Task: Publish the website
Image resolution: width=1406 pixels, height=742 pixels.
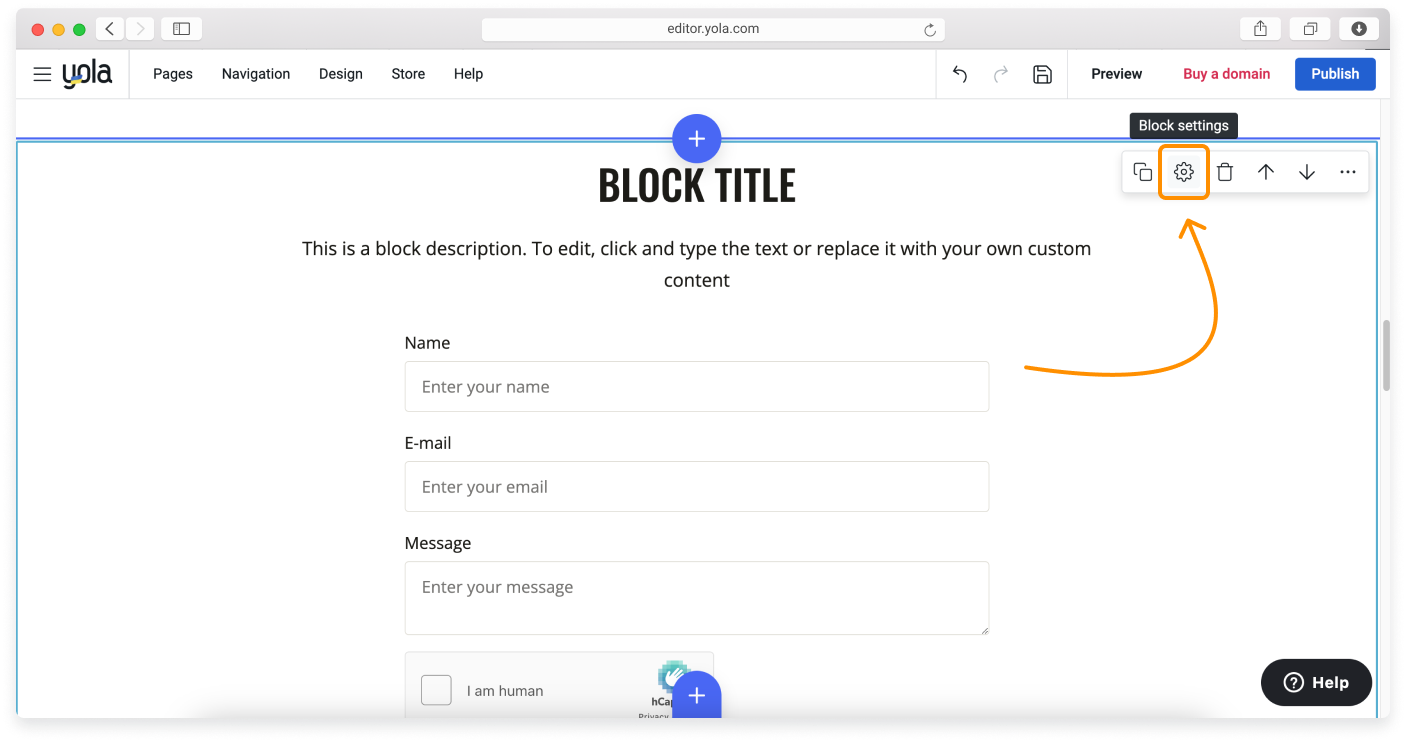Action: click(x=1334, y=73)
